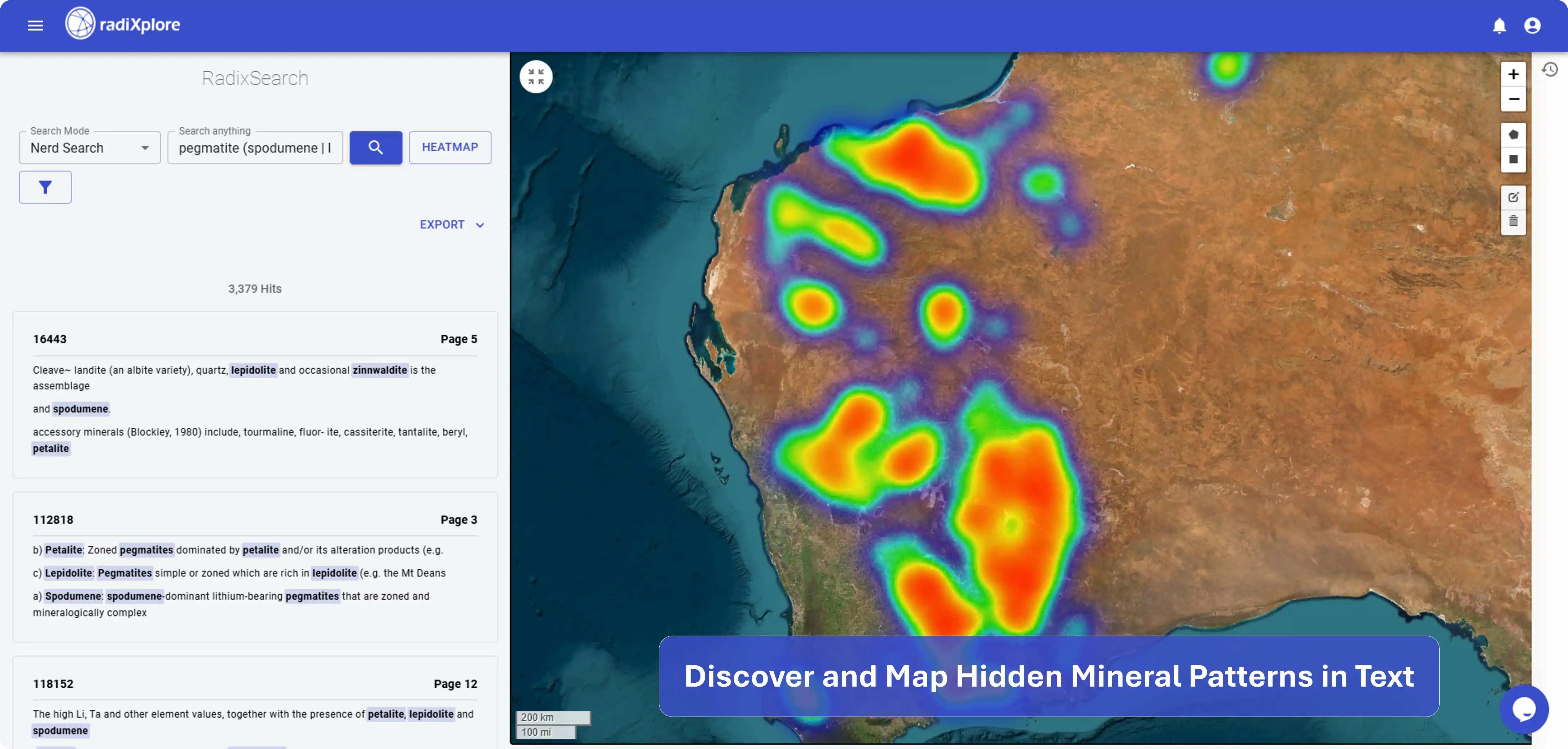
Task: Select the polygon drawing tool on the map
Action: [x=1514, y=134]
